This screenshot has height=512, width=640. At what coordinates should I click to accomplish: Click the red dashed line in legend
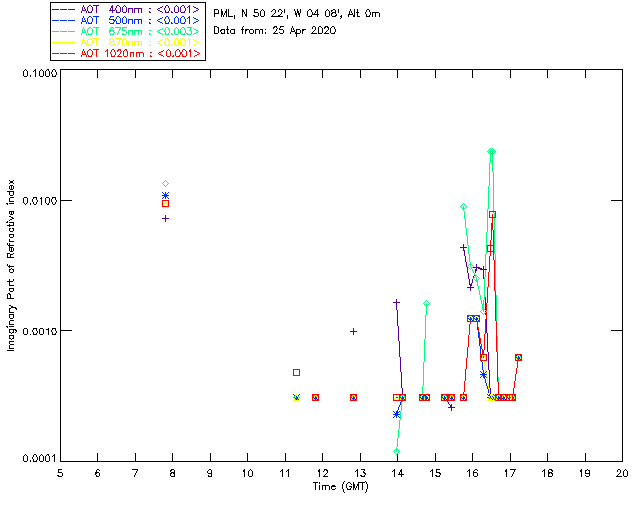(64, 53)
